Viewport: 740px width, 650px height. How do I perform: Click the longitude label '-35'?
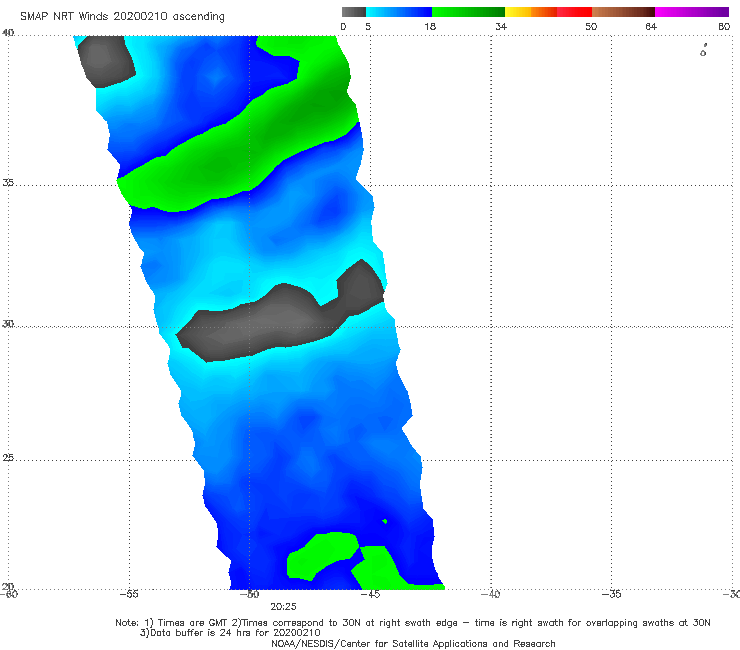612,594
